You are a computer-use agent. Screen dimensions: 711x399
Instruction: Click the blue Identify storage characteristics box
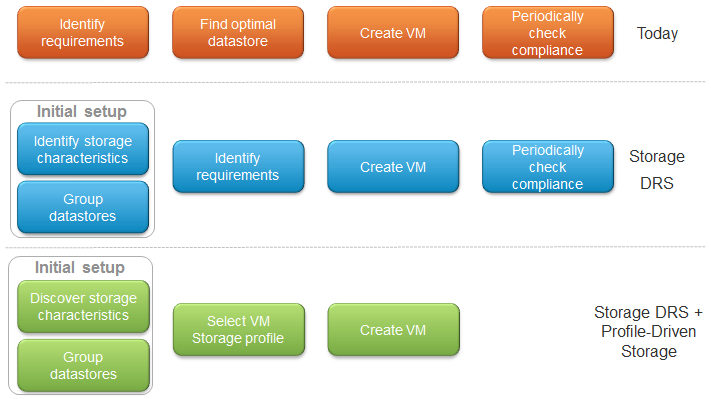83,149
